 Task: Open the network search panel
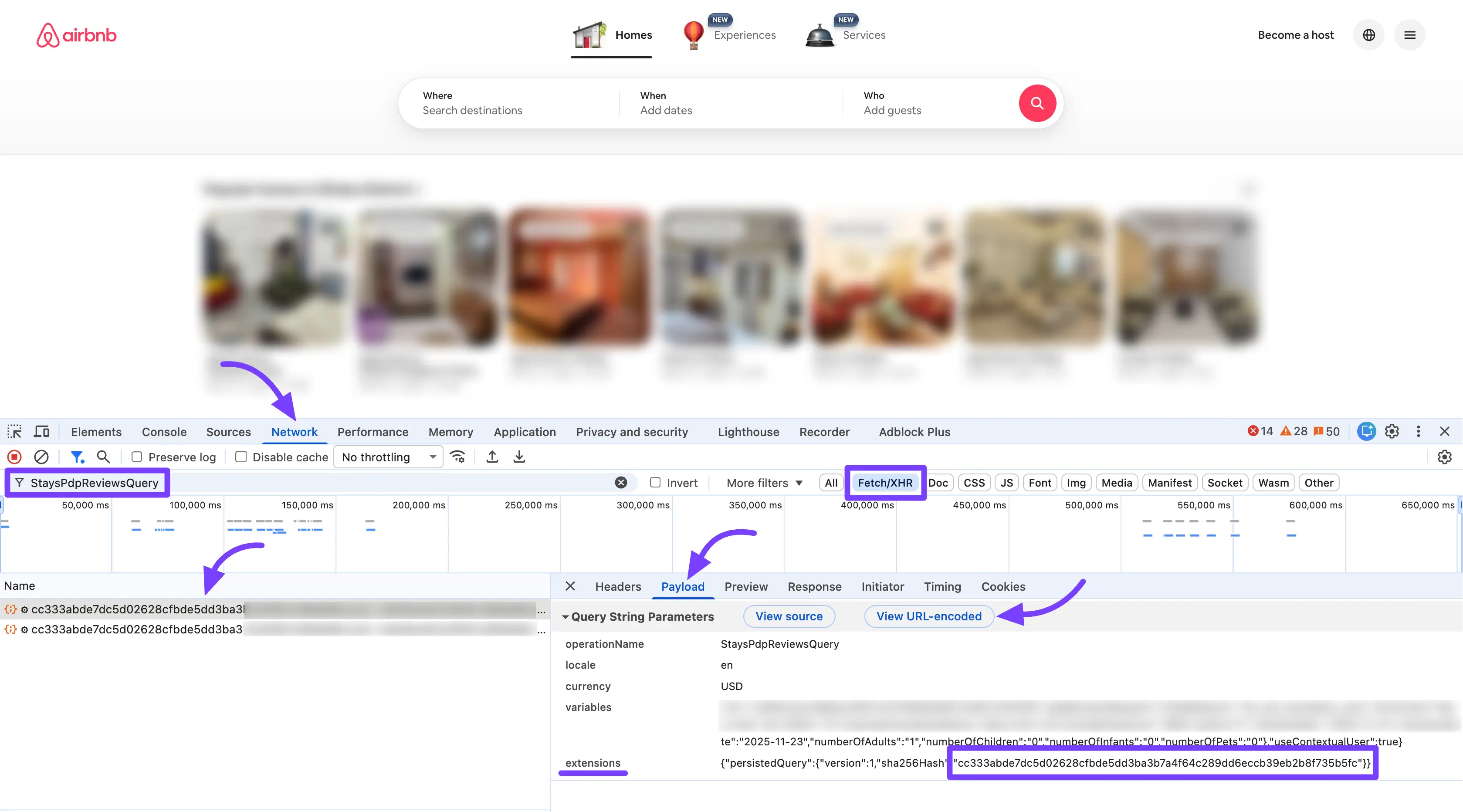103,457
